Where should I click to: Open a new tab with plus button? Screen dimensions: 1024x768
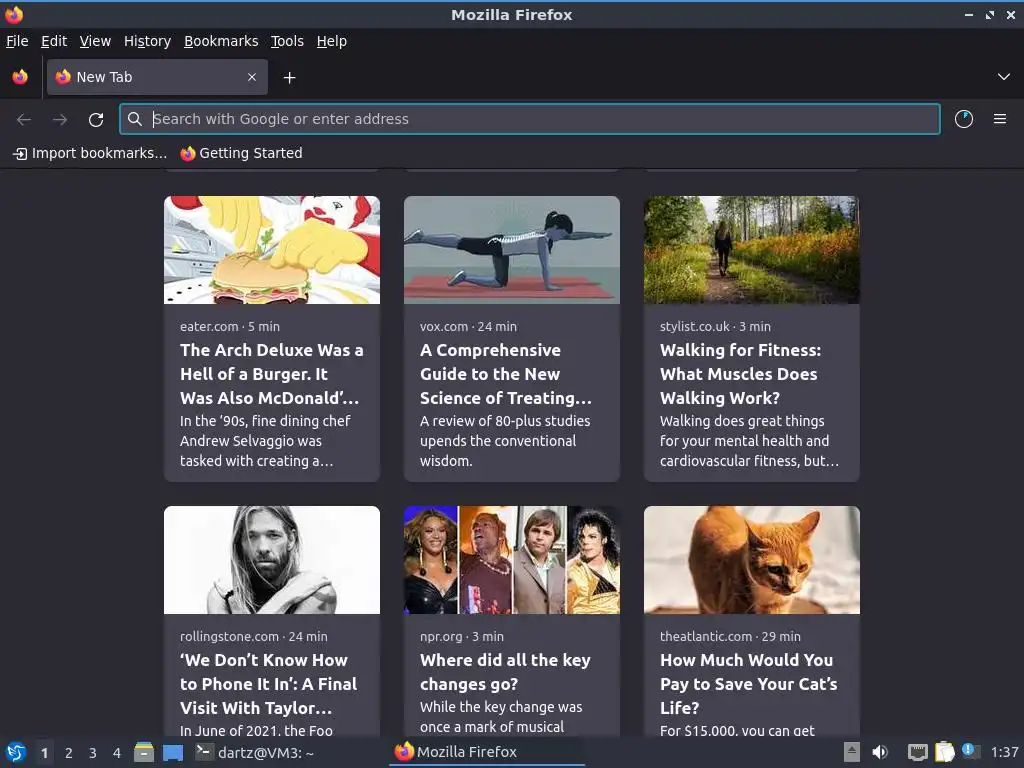289,78
